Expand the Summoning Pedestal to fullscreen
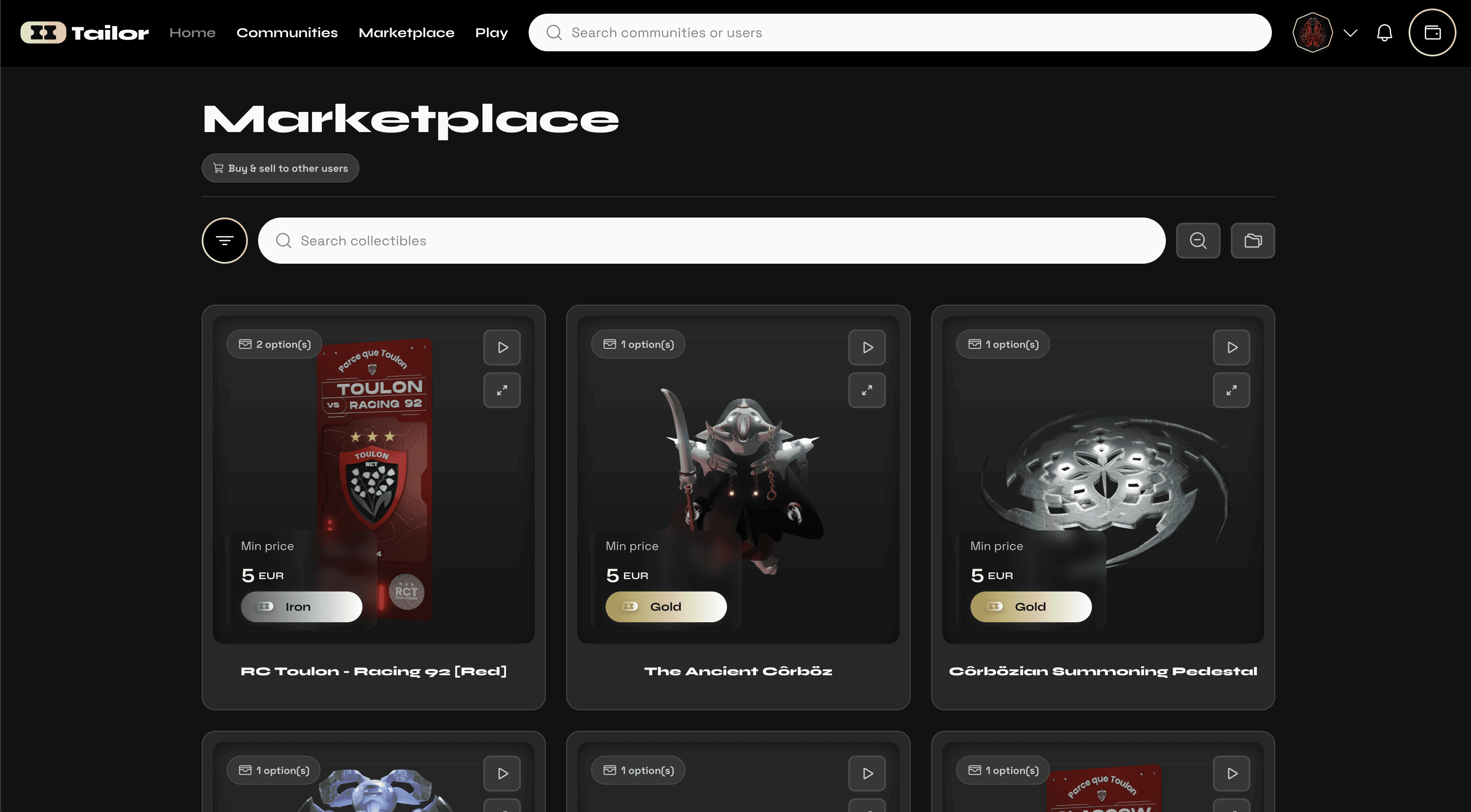Image resolution: width=1471 pixels, height=812 pixels. tap(1232, 390)
